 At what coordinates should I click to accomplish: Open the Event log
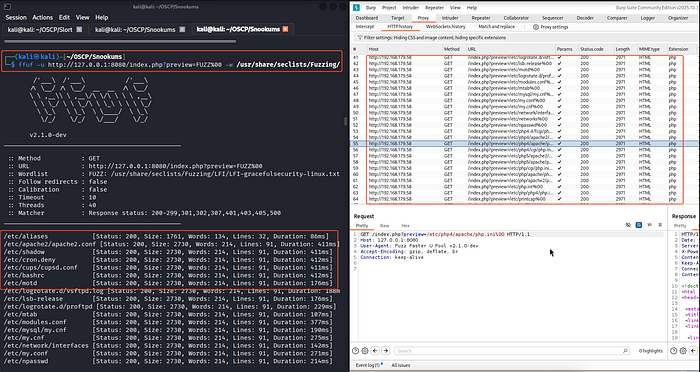[x=369, y=365]
